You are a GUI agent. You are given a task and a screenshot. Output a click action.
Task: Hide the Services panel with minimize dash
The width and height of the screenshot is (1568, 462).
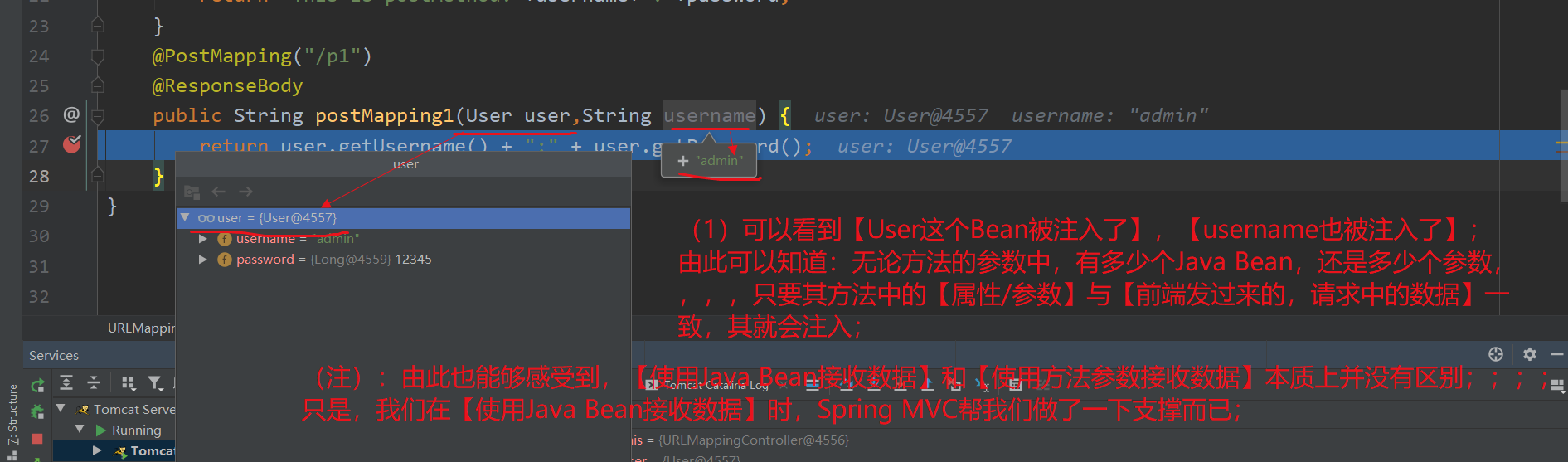pos(1557,354)
